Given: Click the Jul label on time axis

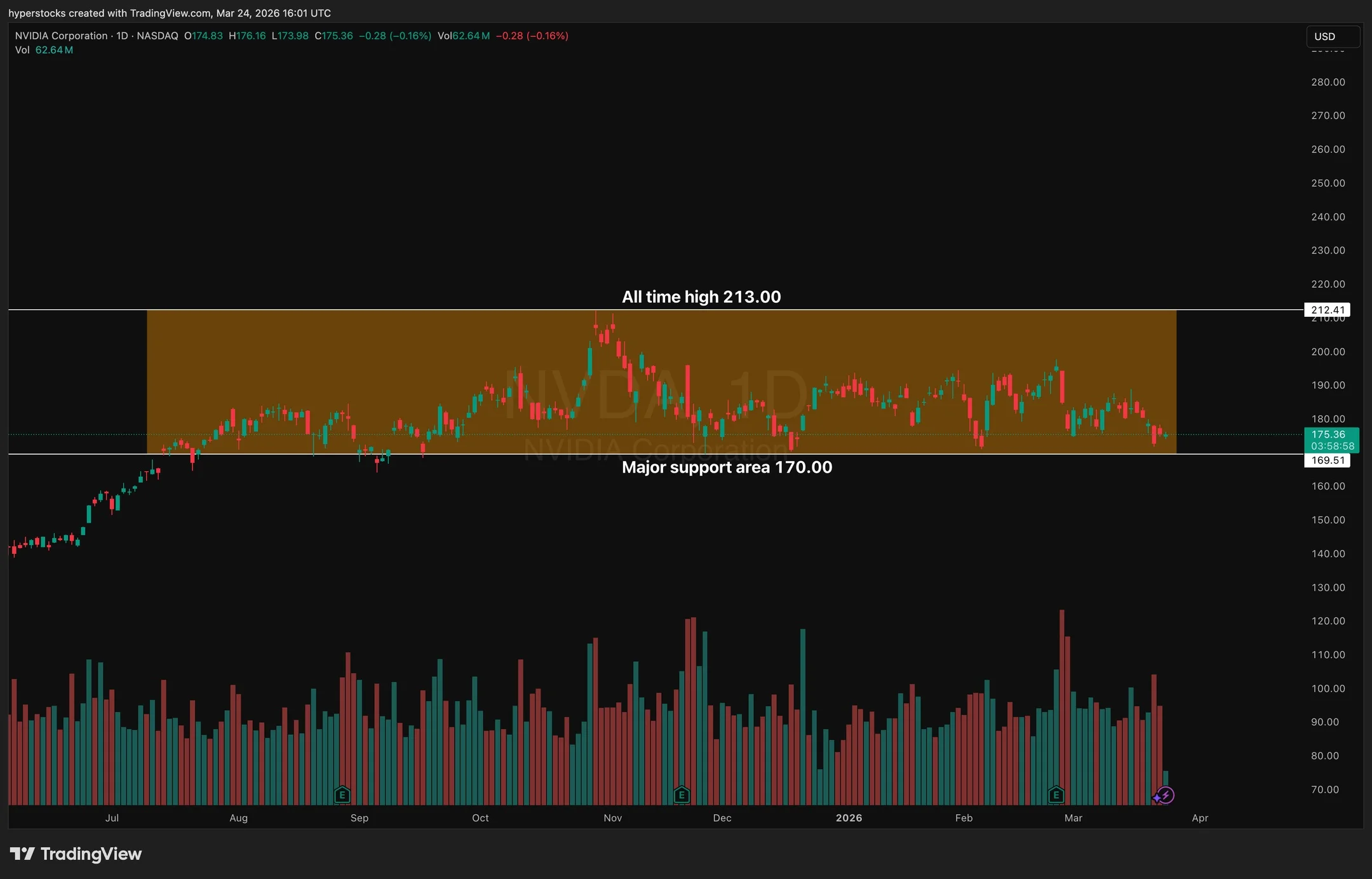Looking at the screenshot, I should click(112, 818).
